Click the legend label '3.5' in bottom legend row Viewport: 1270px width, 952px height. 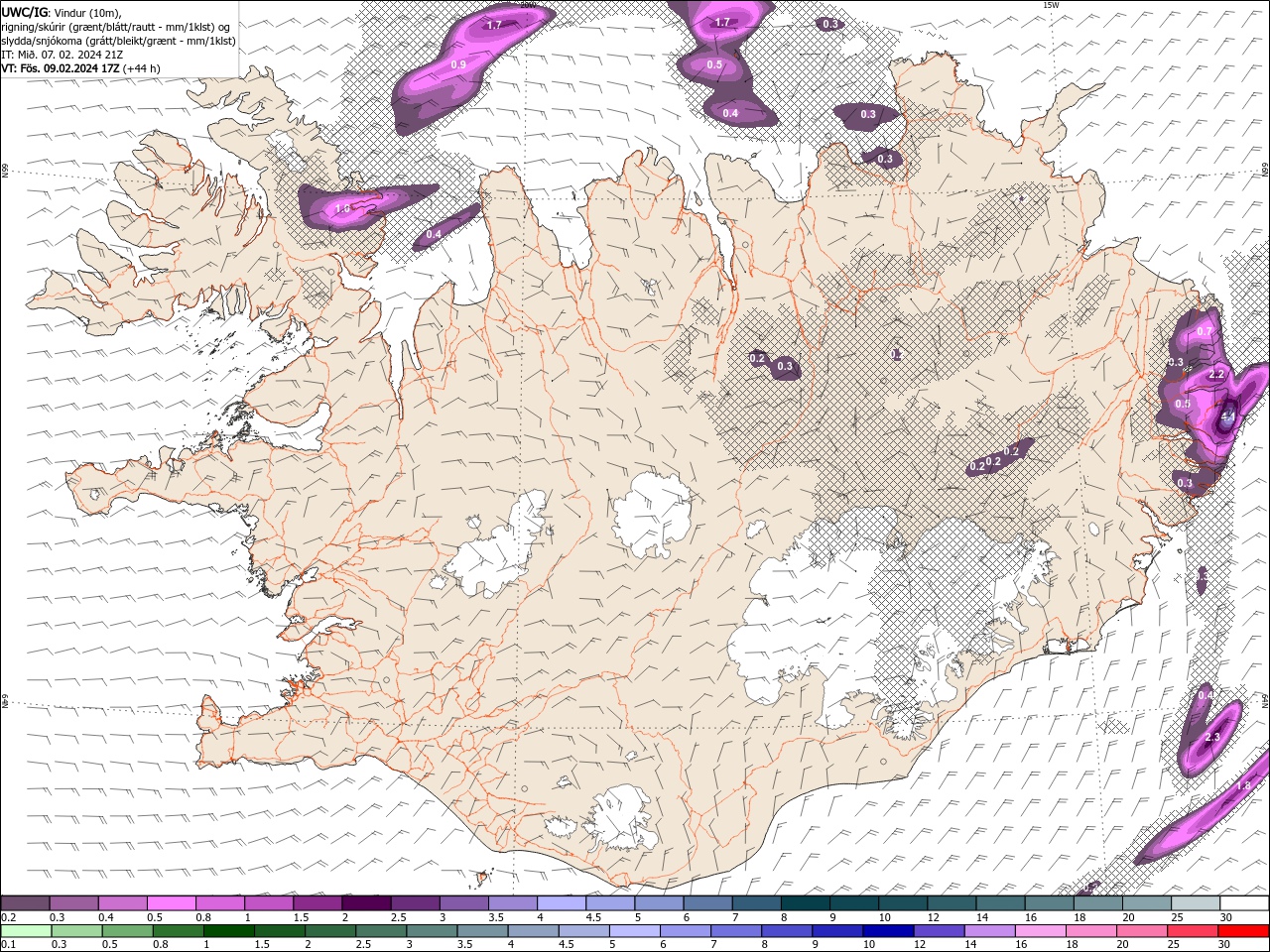pos(464,944)
